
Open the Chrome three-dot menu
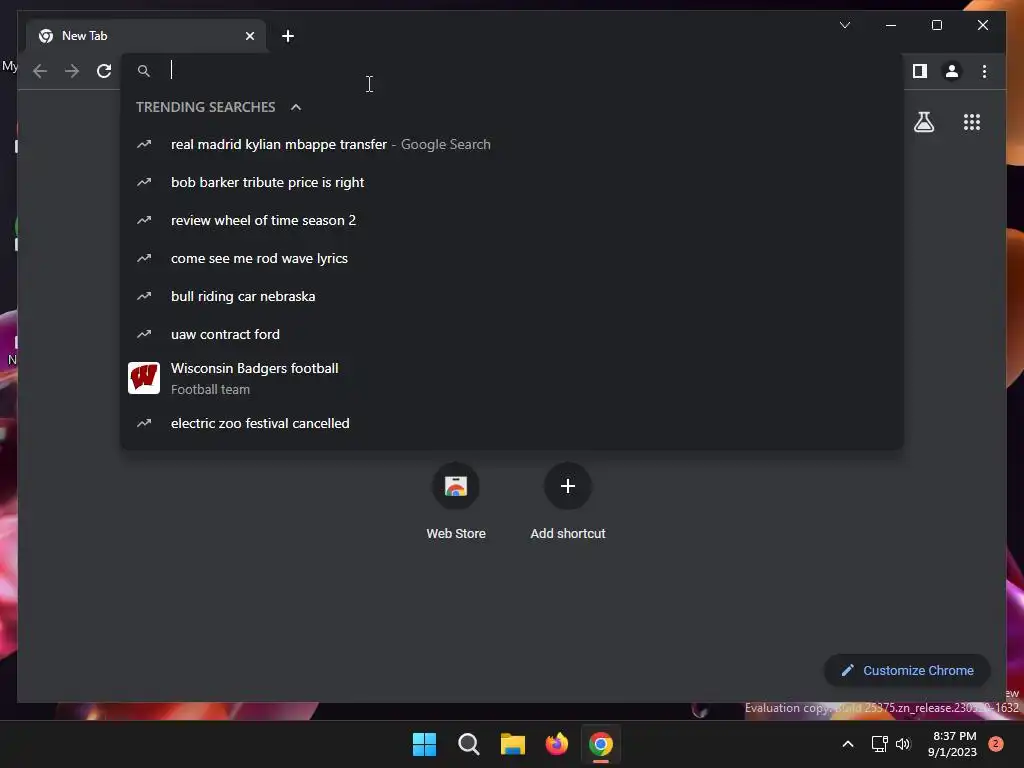coord(984,71)
